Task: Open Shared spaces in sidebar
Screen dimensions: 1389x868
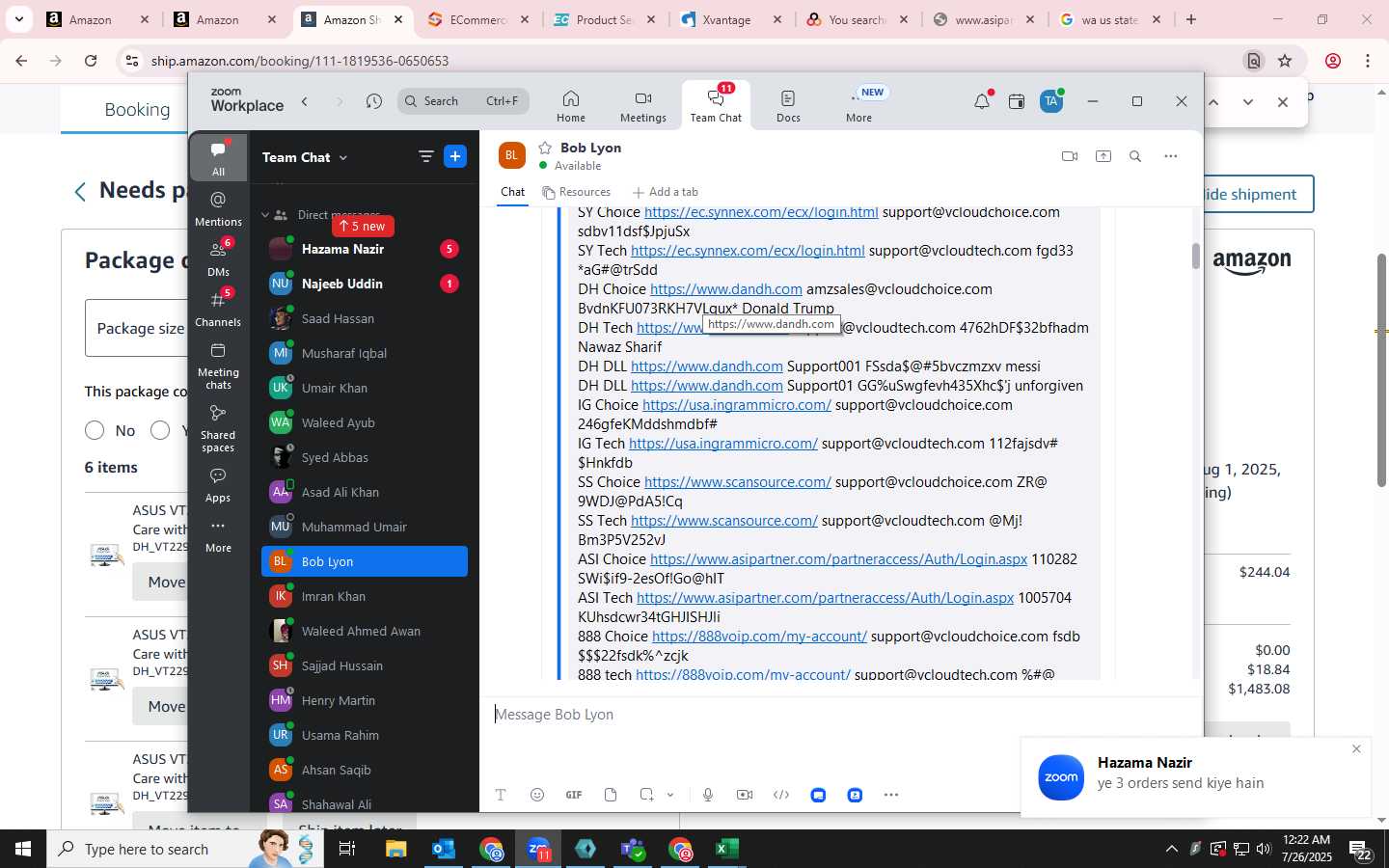Action: click(x=219, y=428)
